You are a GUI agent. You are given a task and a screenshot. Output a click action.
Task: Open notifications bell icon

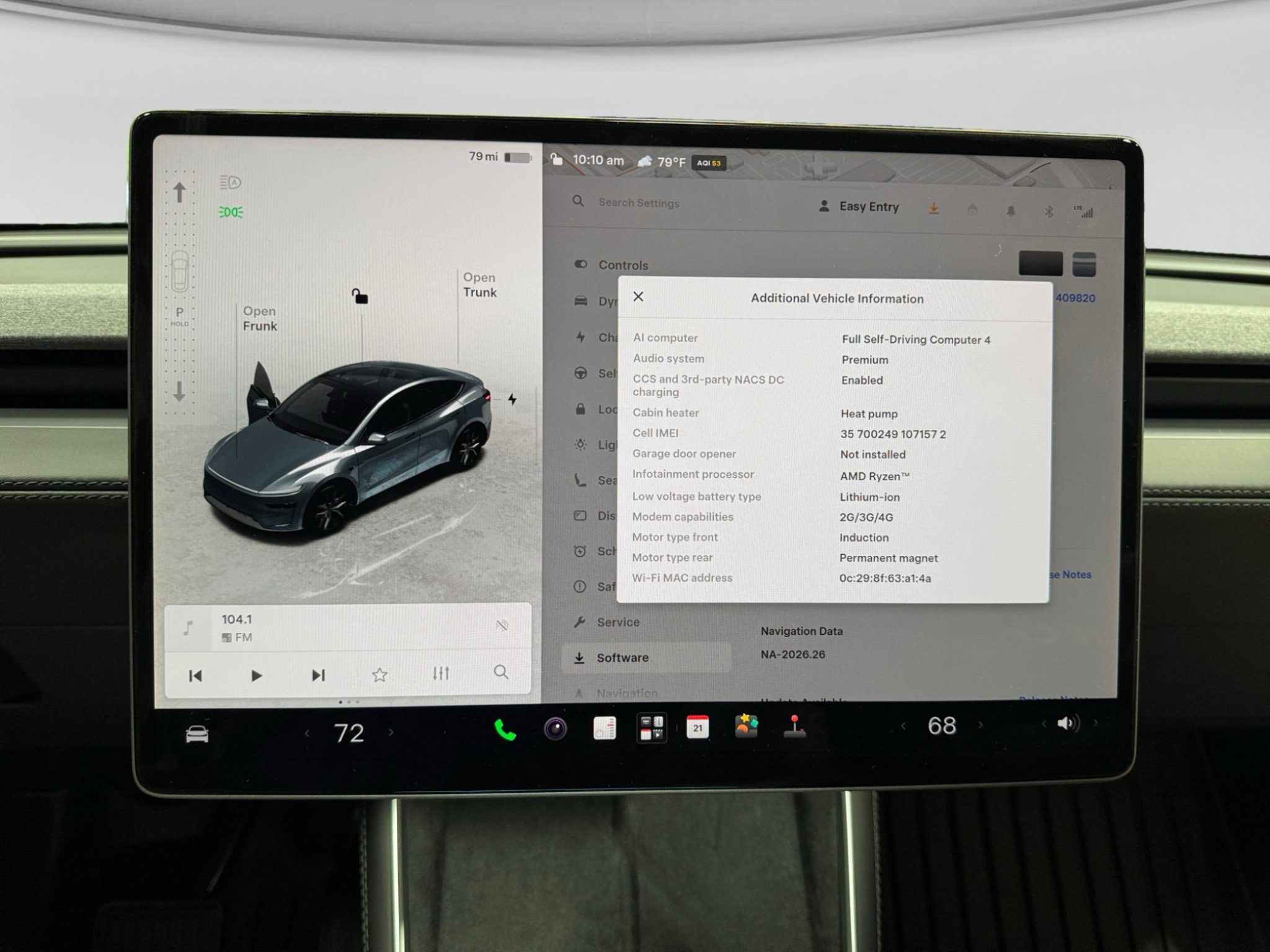pyautogui.click(x=1011, y=211)
